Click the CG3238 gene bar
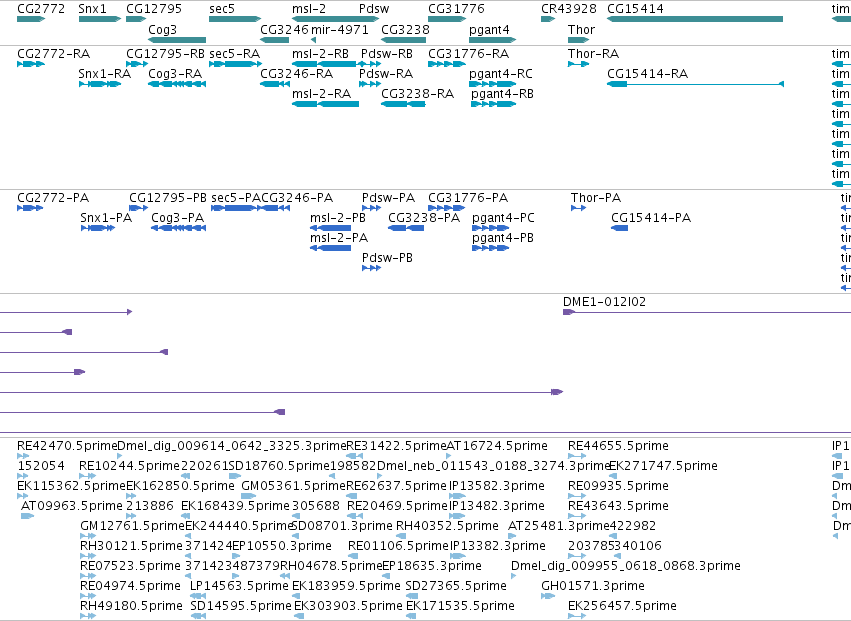 403,40
